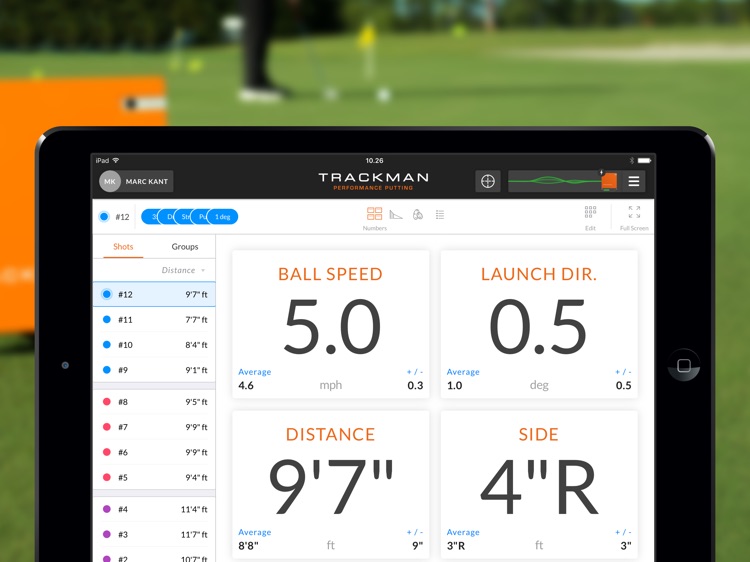Switch to the Shots tab
Viewport: 750px width, 562px height.
click(x=123, y=247)
